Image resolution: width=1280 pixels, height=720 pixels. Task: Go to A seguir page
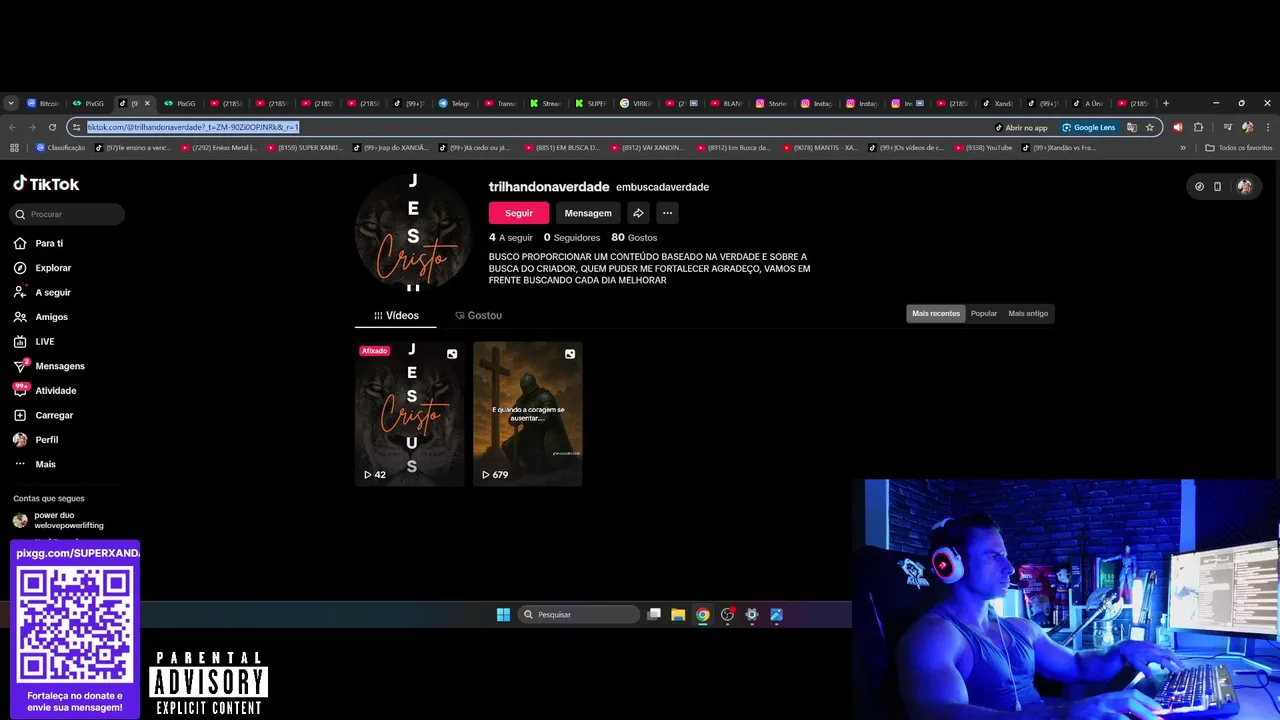pos(53,292)
